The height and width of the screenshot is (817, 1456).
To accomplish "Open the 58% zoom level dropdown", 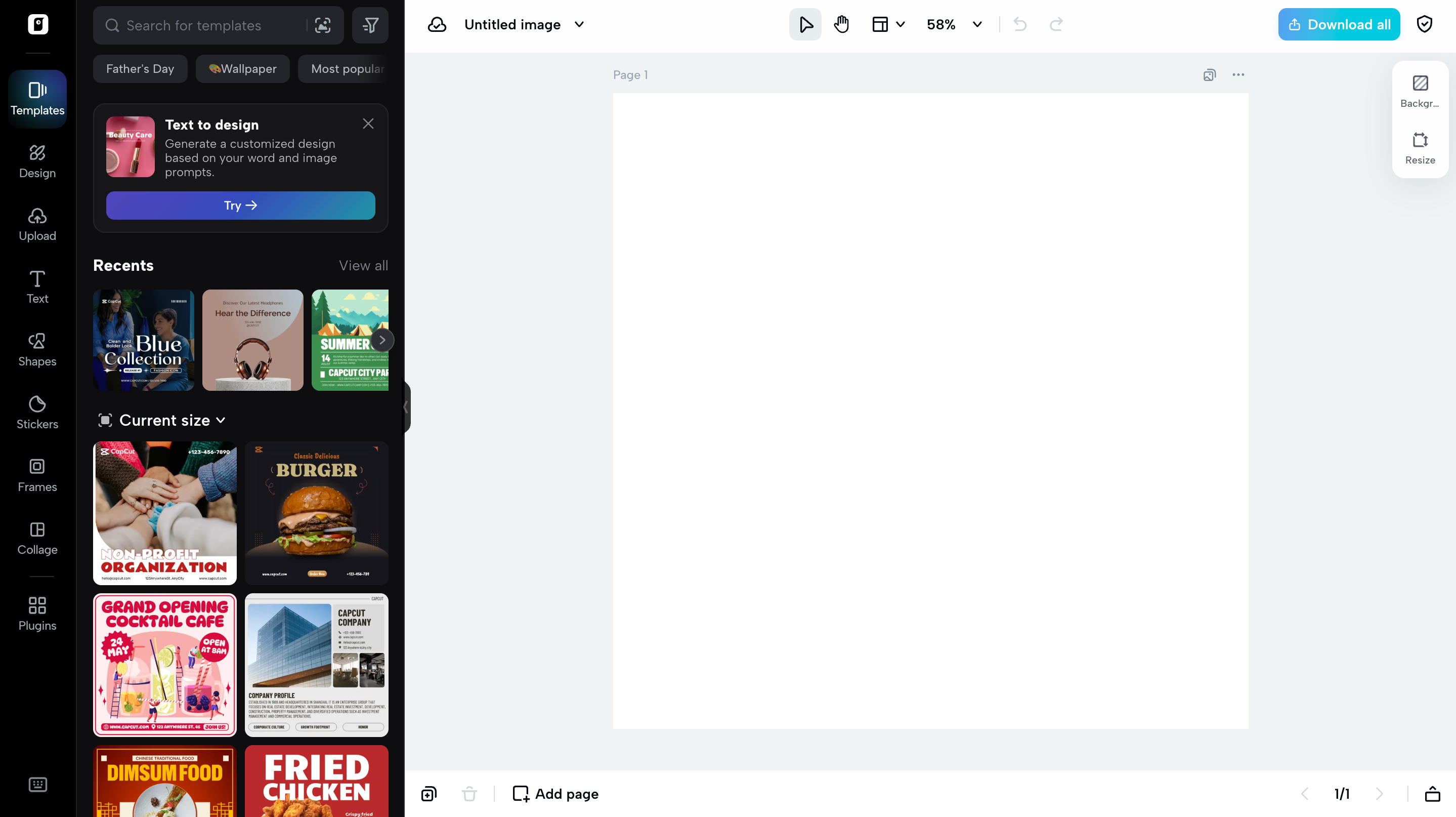I will [x=954, y=24].
